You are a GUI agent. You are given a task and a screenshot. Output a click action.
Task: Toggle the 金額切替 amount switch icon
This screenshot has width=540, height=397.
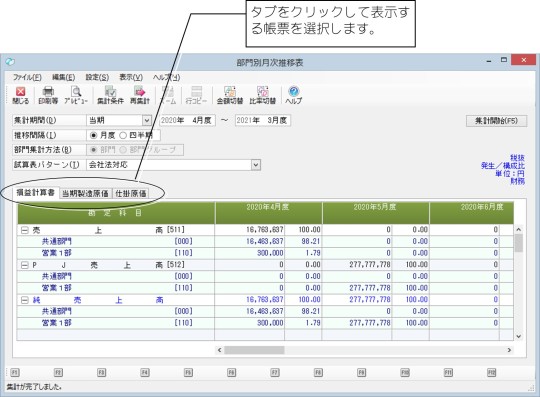pyautogui.click(x=230, y=95)
